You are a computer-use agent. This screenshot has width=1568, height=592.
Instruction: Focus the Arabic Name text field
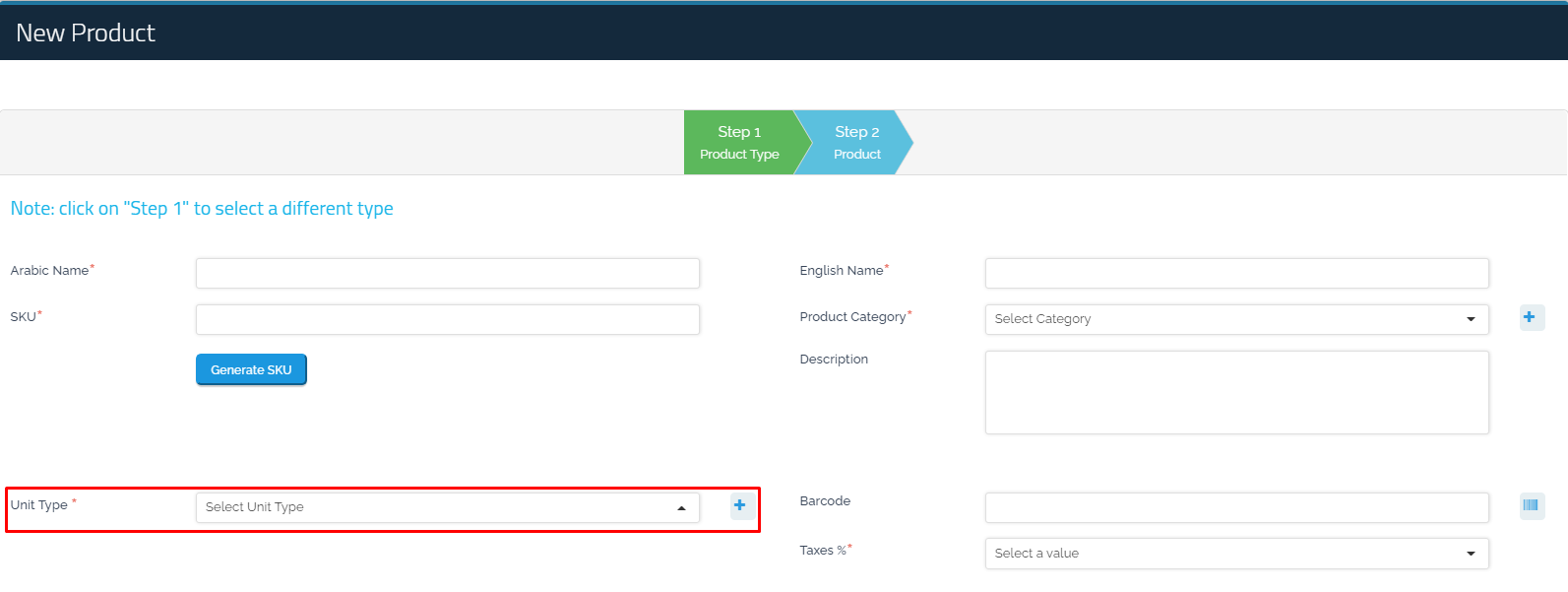[x=447, y=273]
